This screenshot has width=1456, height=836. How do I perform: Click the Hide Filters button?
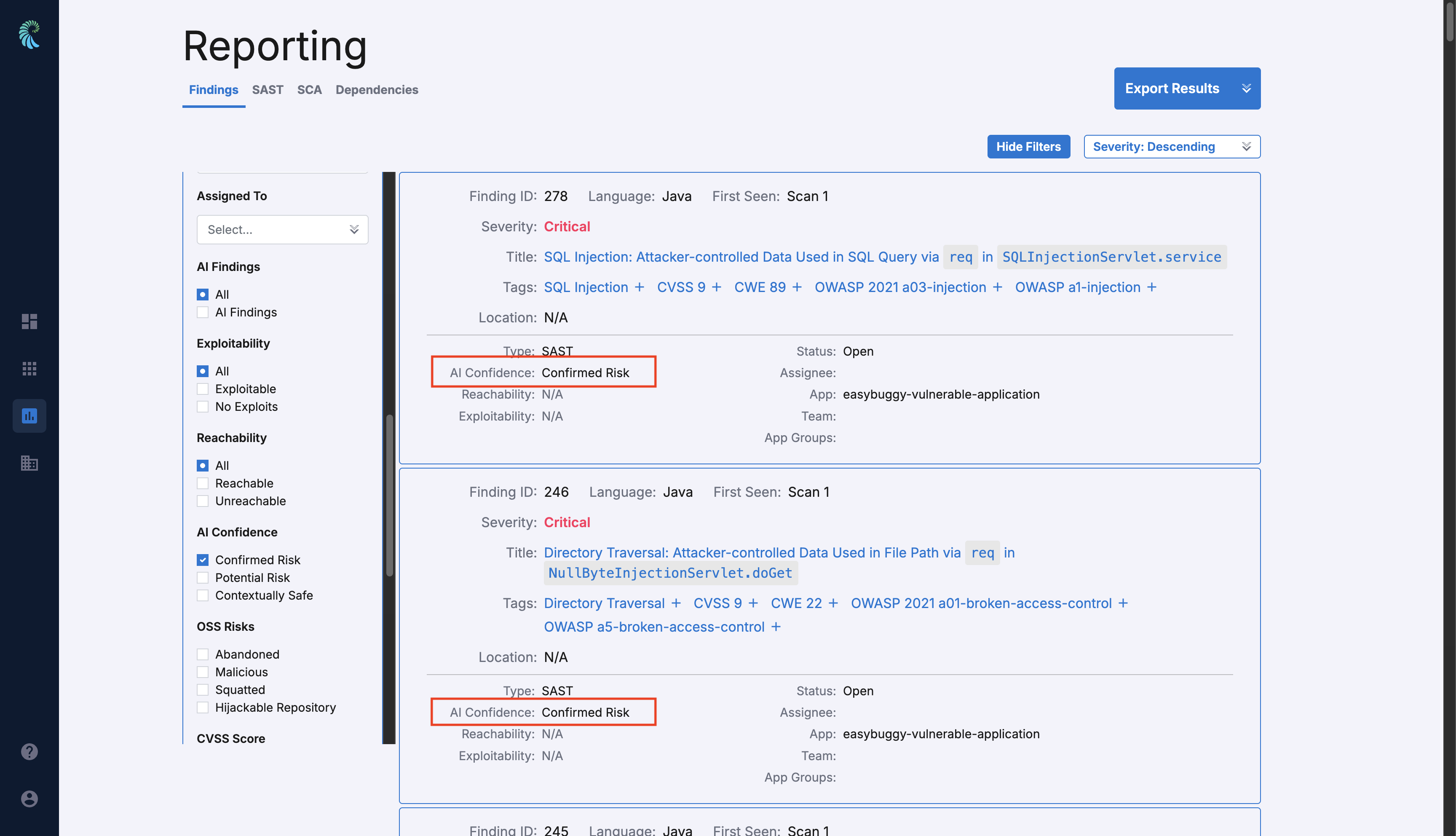(x=1028, y=146)
